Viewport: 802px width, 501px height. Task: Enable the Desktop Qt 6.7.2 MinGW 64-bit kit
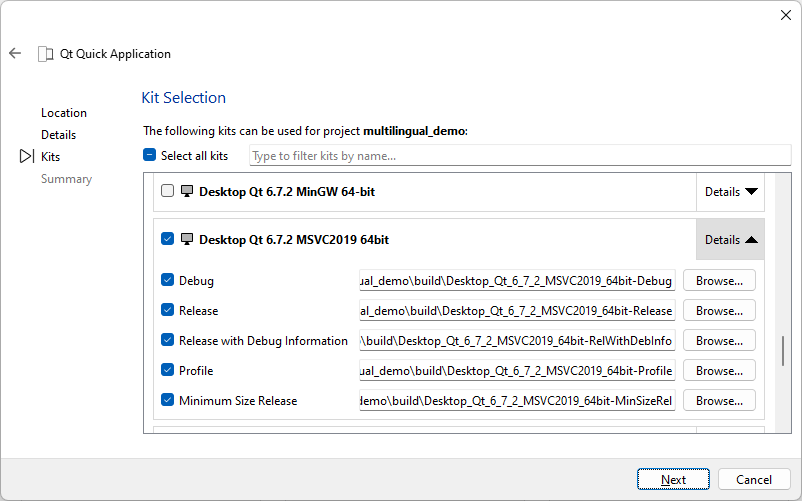tap(167, 191)
